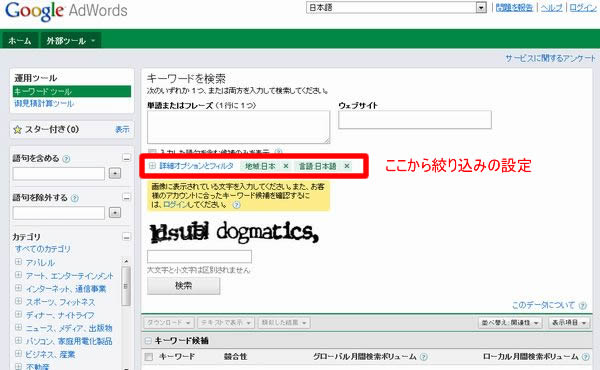
Task: Expand the インターネット、通信事業 category
Action: pos(18,288)
